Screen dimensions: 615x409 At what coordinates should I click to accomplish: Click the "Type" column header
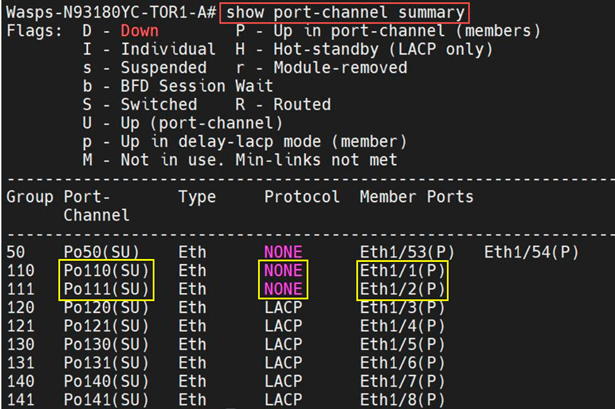tap(197, 197)
